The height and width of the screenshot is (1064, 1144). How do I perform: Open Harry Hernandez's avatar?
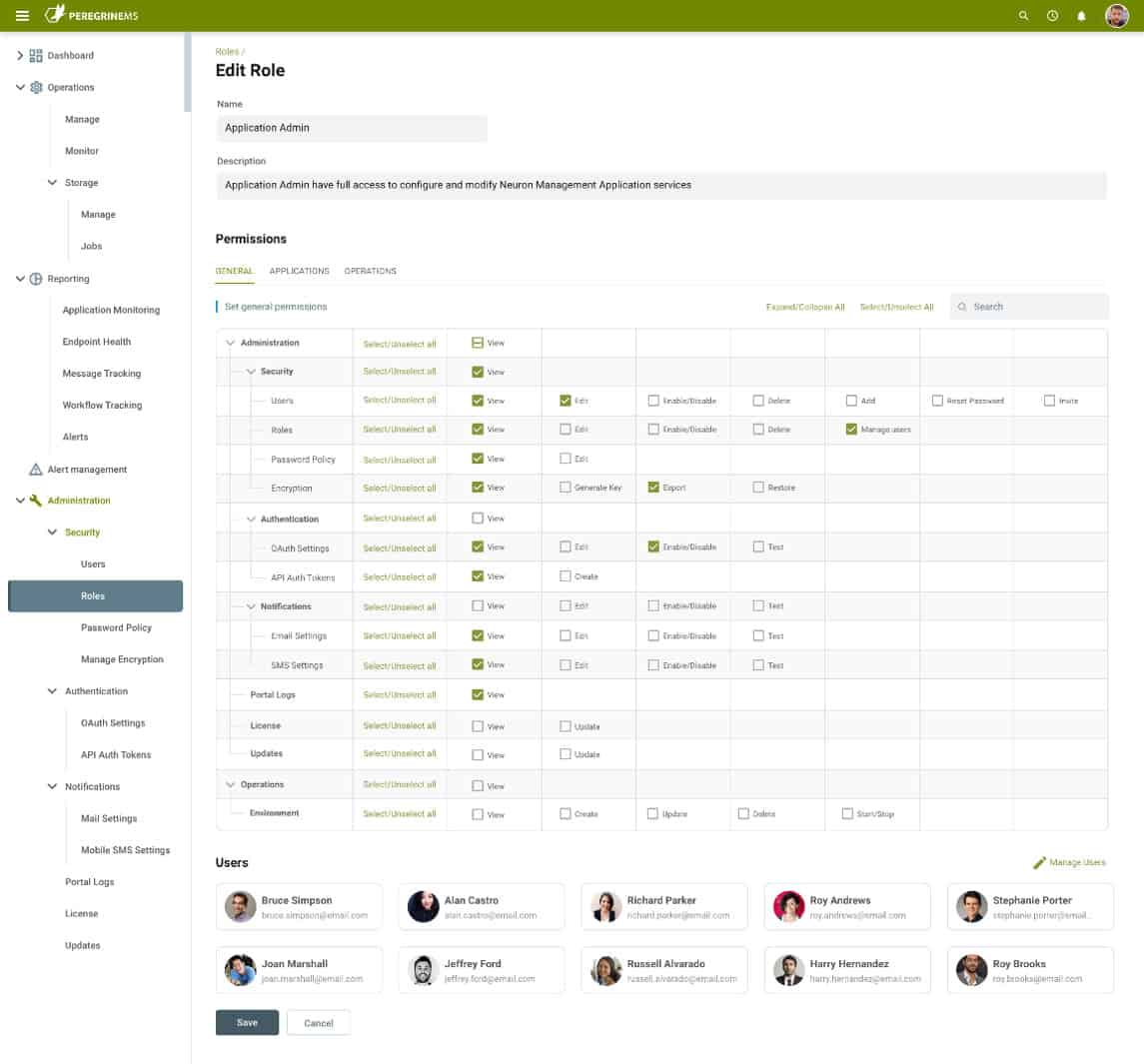coord(788,970)
